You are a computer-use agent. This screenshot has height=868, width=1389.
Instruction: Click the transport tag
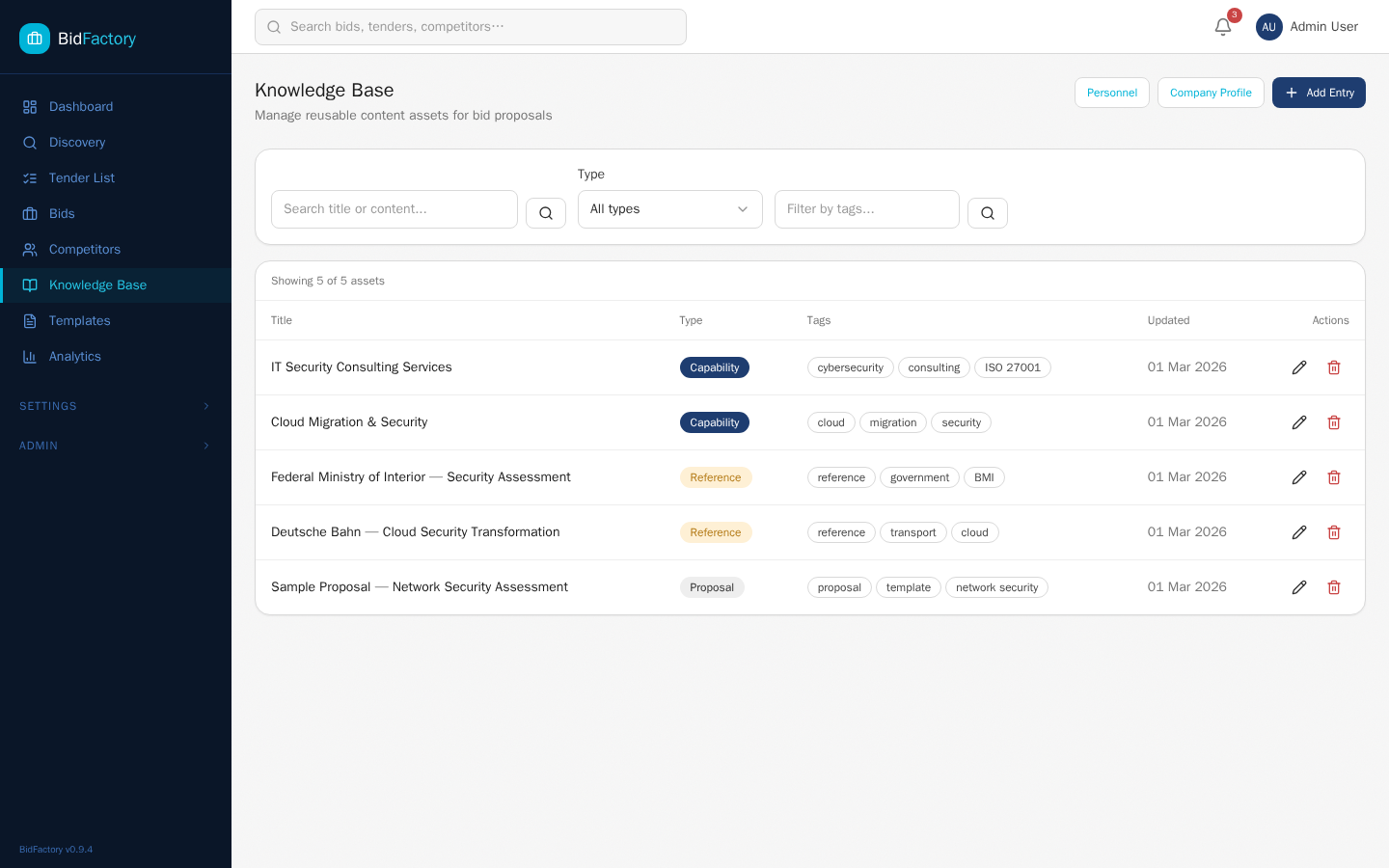[x=913, y=532]
